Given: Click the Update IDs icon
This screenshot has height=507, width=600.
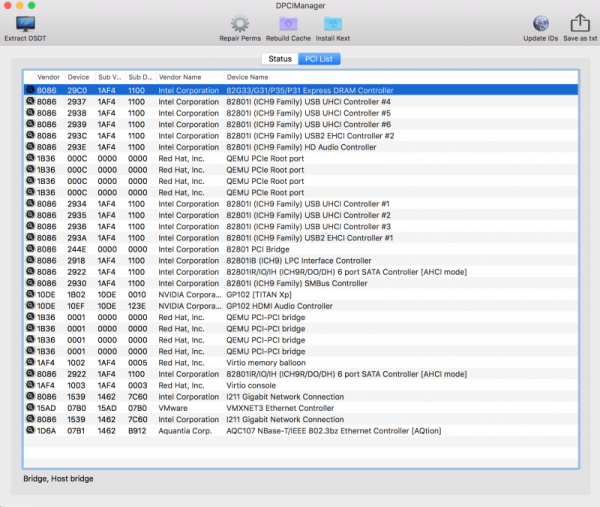Looking at the screenshot, I should click(540, 23).
